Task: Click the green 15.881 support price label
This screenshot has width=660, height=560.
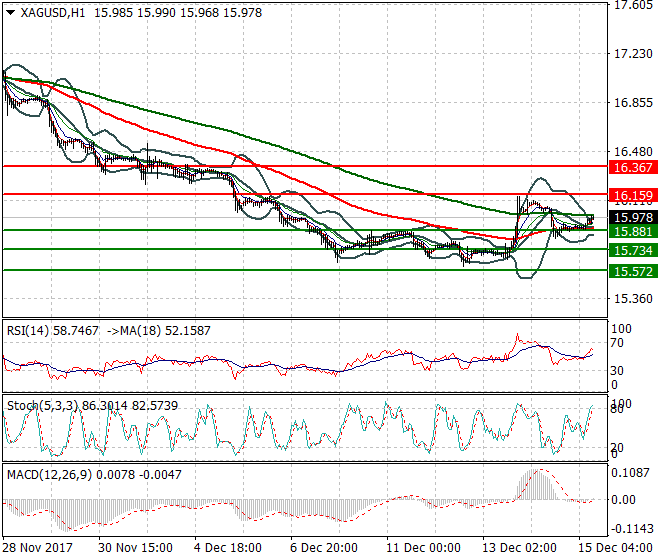Action: click(x=633, y=232)
